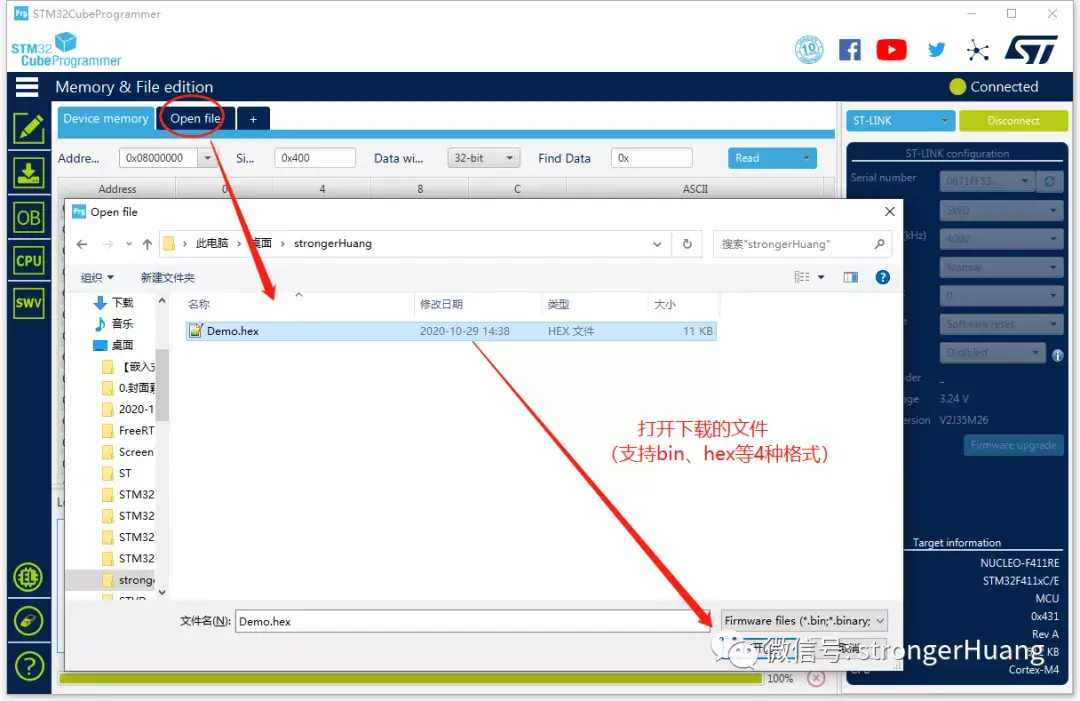
Task: Click the size 0x400 field
Action: pos(315,158)
